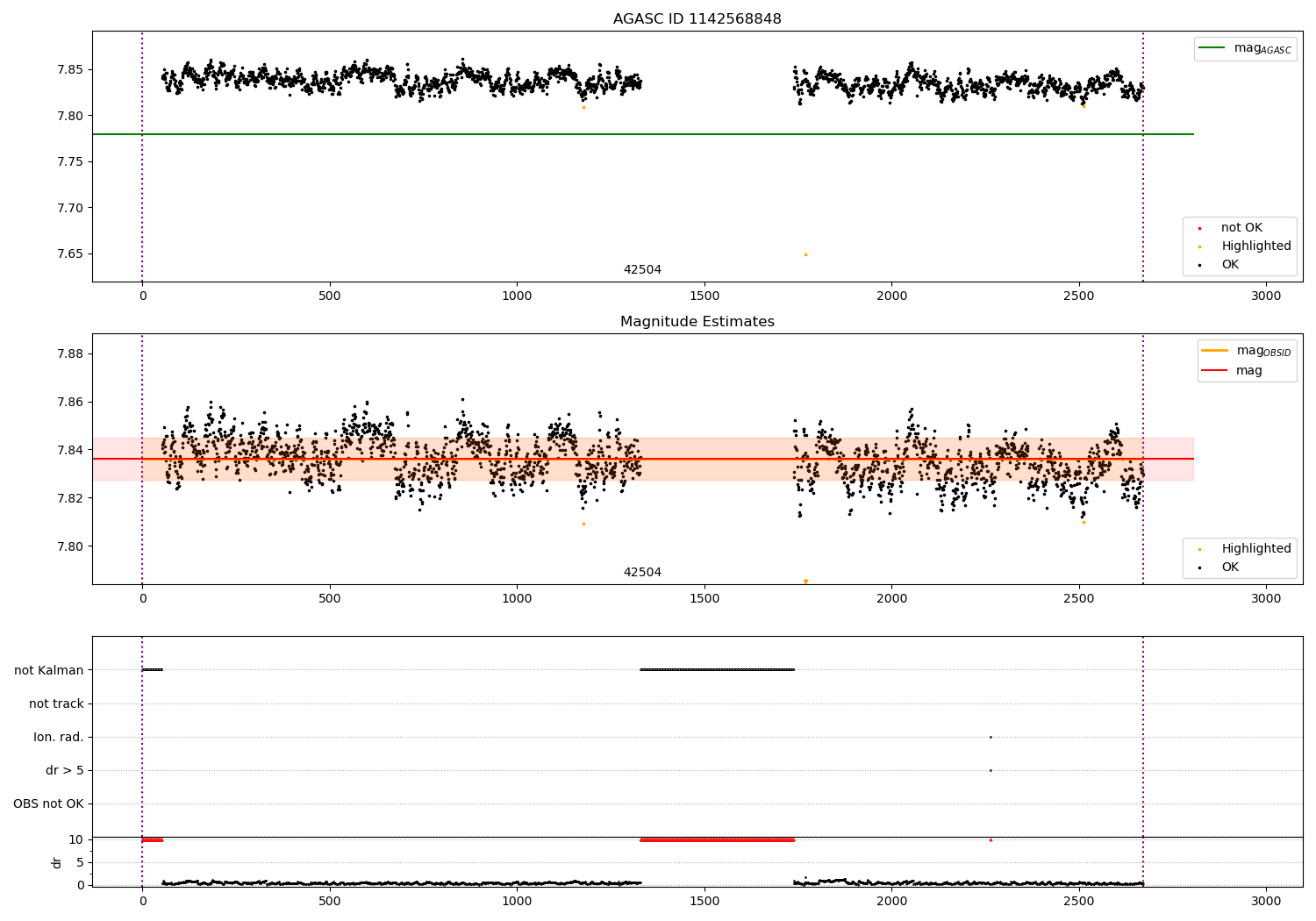This screenshot has height=921, width=1316.
Task: Click the 'not track' axis label
Action: click(x=56, y=703)
